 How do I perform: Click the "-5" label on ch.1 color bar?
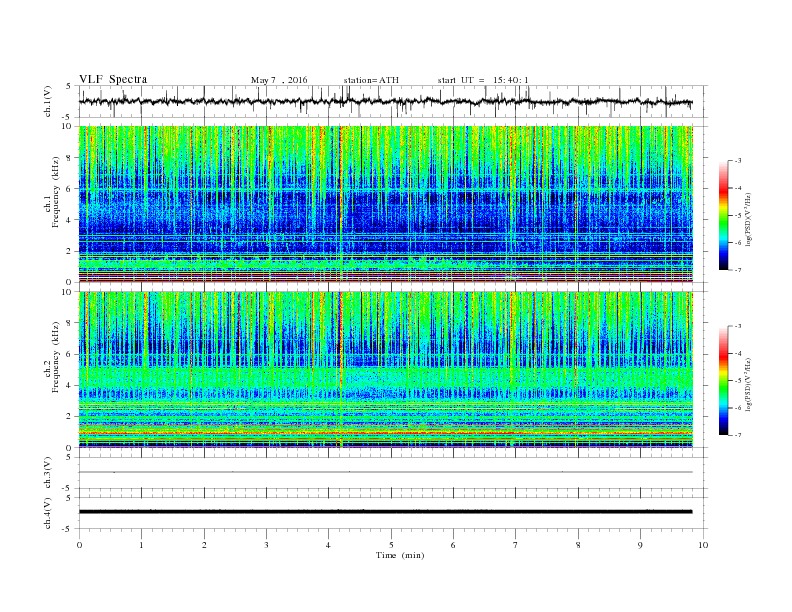point(738,216)
